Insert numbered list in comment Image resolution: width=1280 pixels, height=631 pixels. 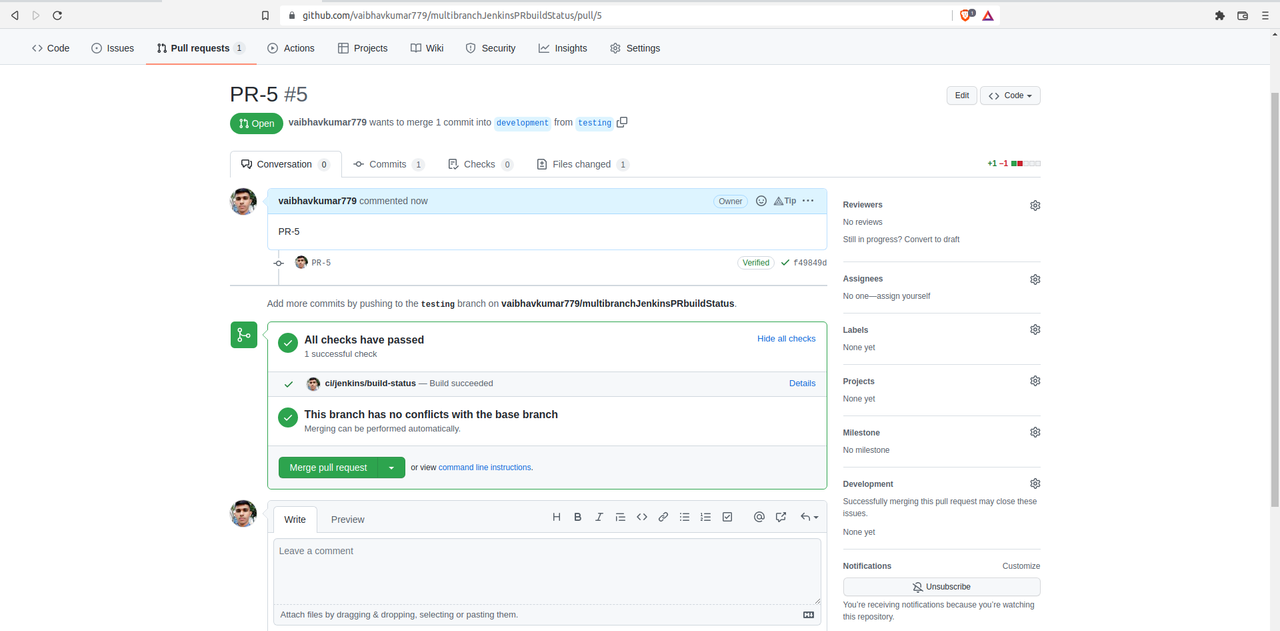706,517
